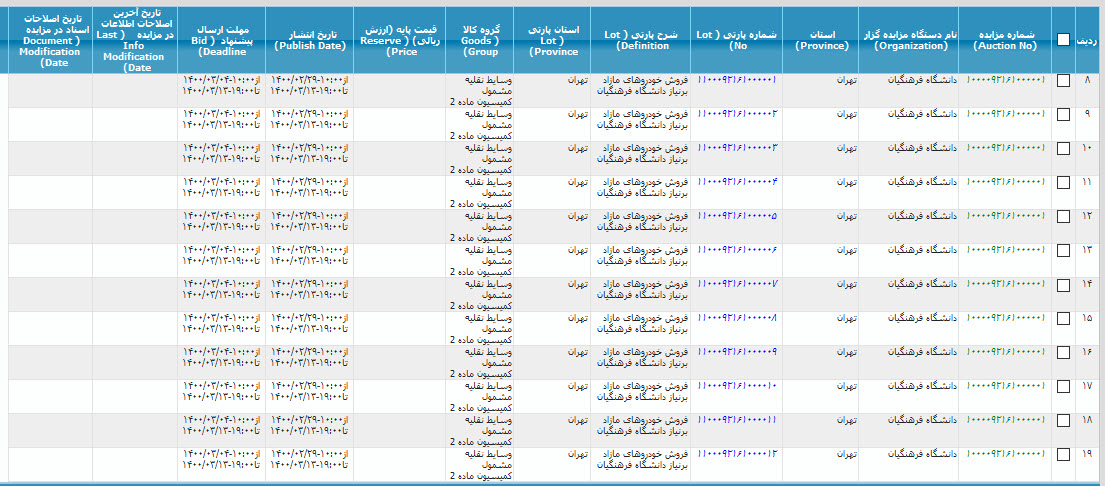The height and width of the screenshot is (486, 1105).
Task: Enable the checkbox in row ۱۷
Action: click(x=1063, y=387)
